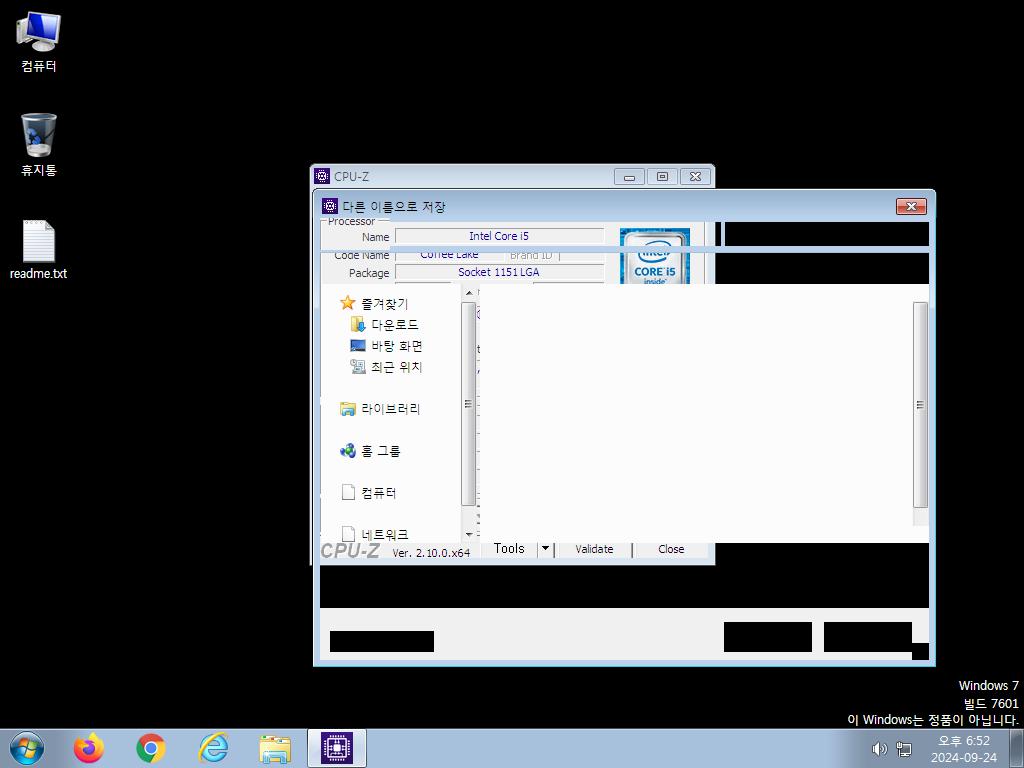Minimize the CPU-Z window
This screenshot has height=768, width=1024.
pos(630,176)
